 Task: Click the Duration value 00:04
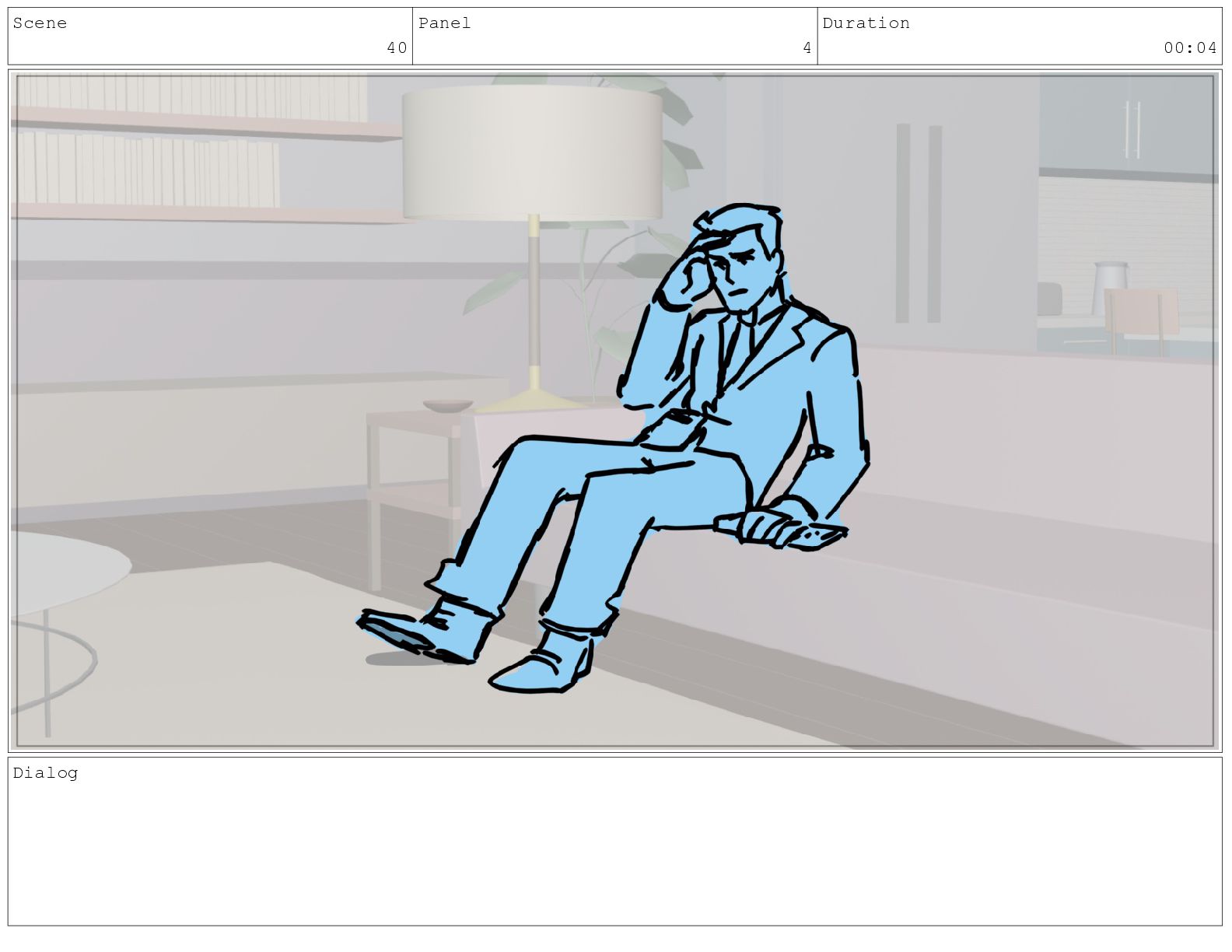[x=1190, y=48]
